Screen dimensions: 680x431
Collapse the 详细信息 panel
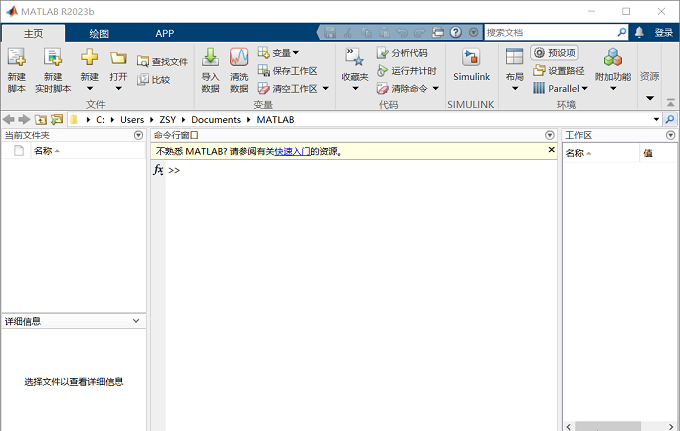coord(136,321)
